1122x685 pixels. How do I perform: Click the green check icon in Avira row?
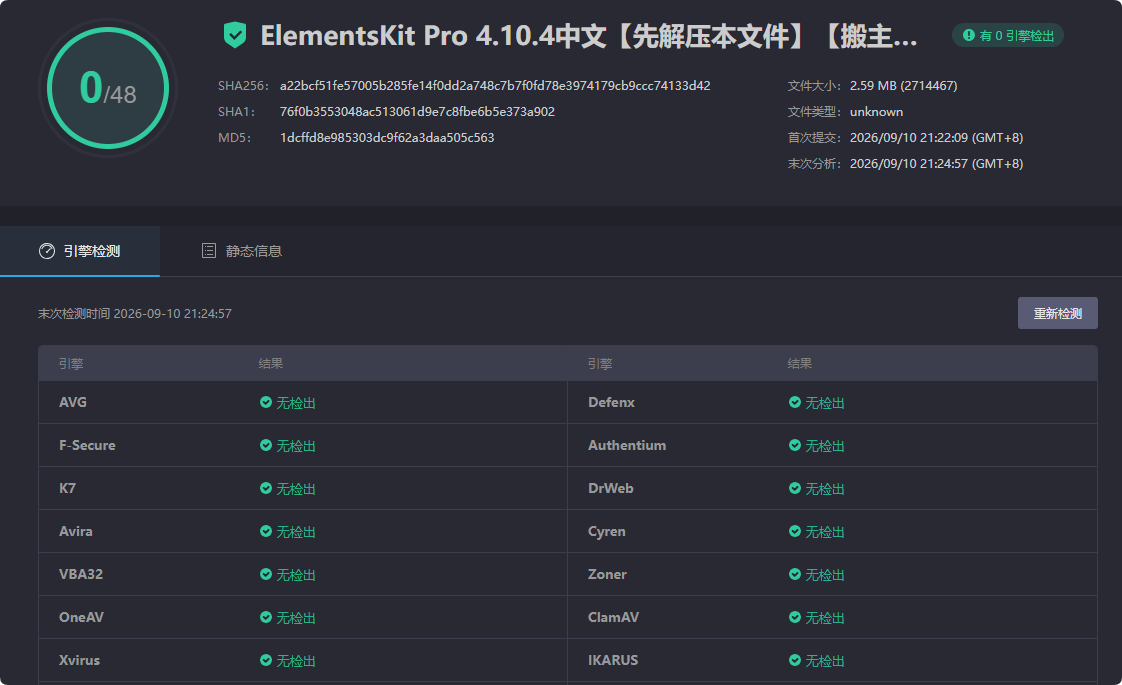click(265, 531)
